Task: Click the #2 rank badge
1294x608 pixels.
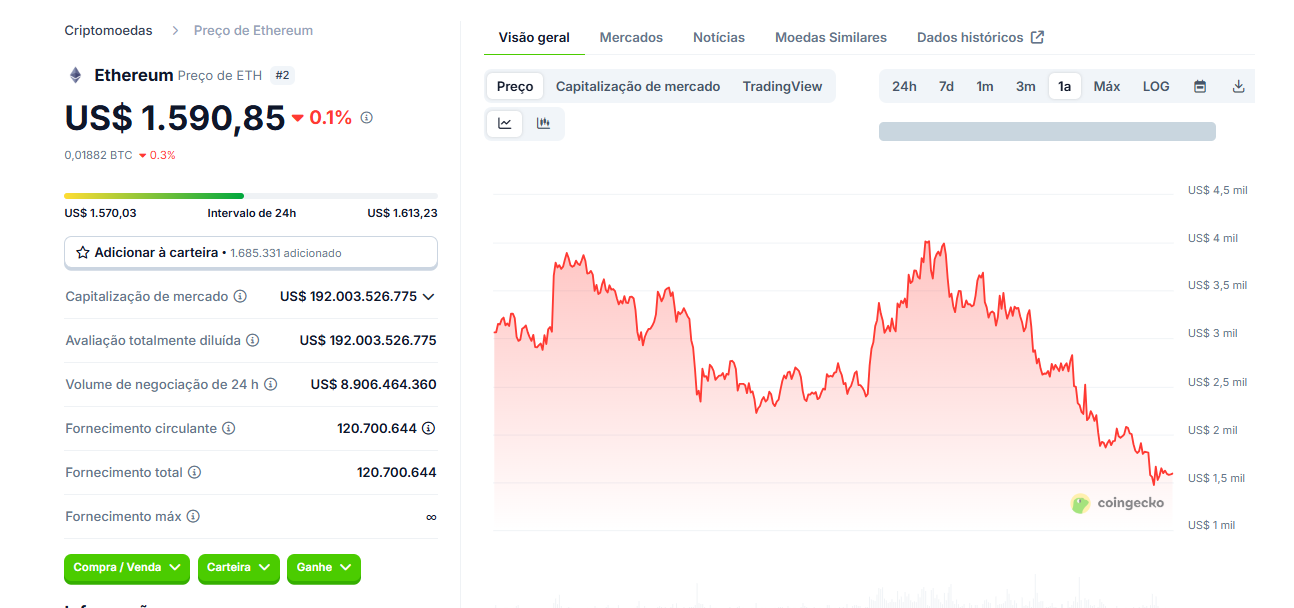Action: 283,76
